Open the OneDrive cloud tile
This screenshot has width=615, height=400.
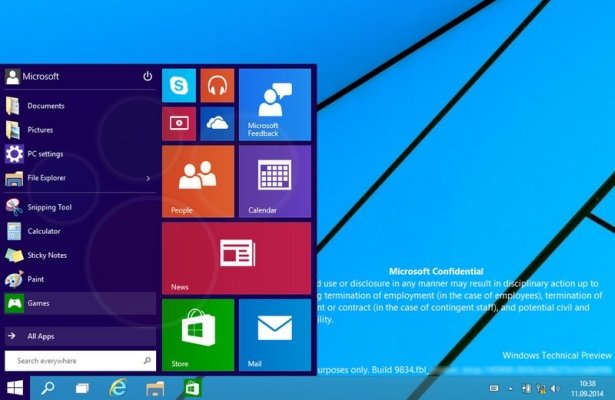216,123
